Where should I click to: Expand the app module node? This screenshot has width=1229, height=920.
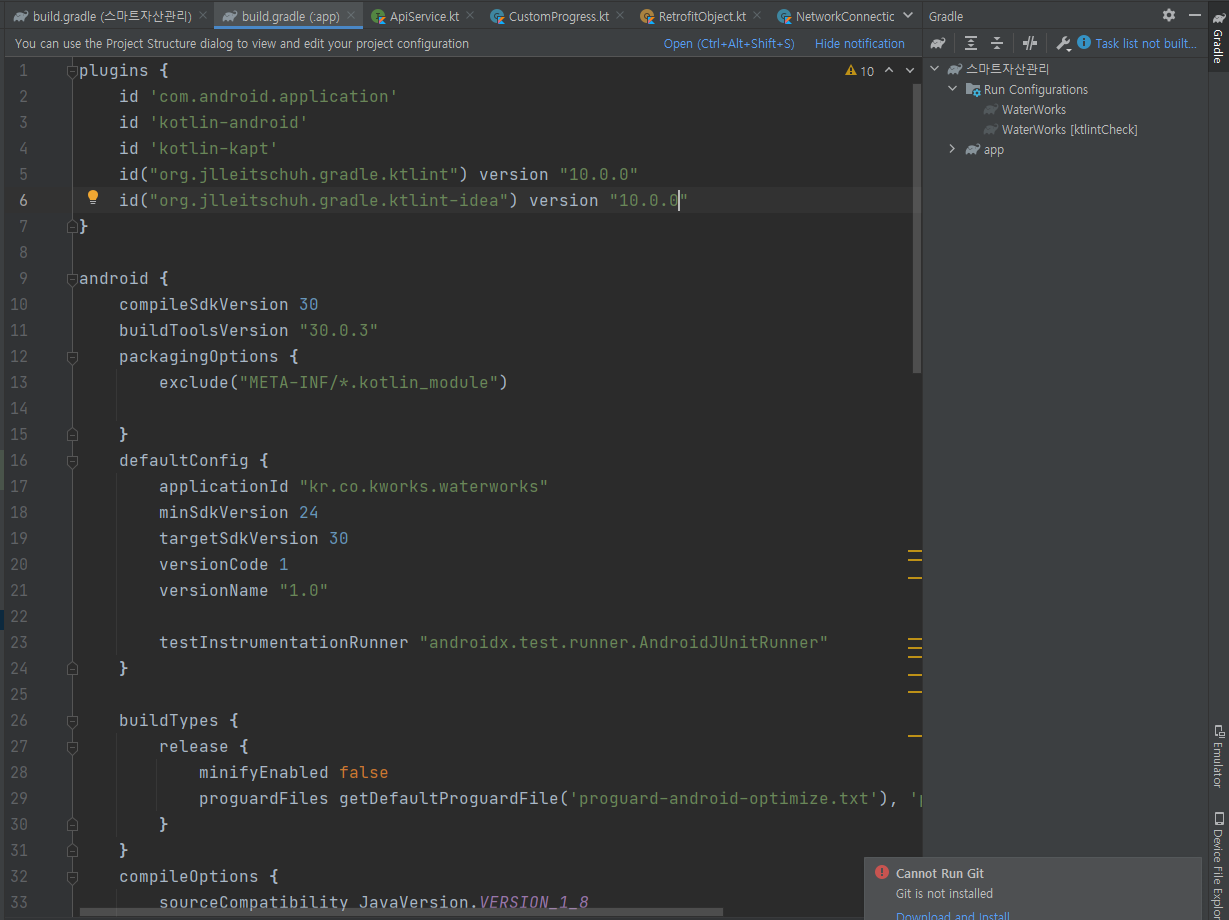point(954,149)
